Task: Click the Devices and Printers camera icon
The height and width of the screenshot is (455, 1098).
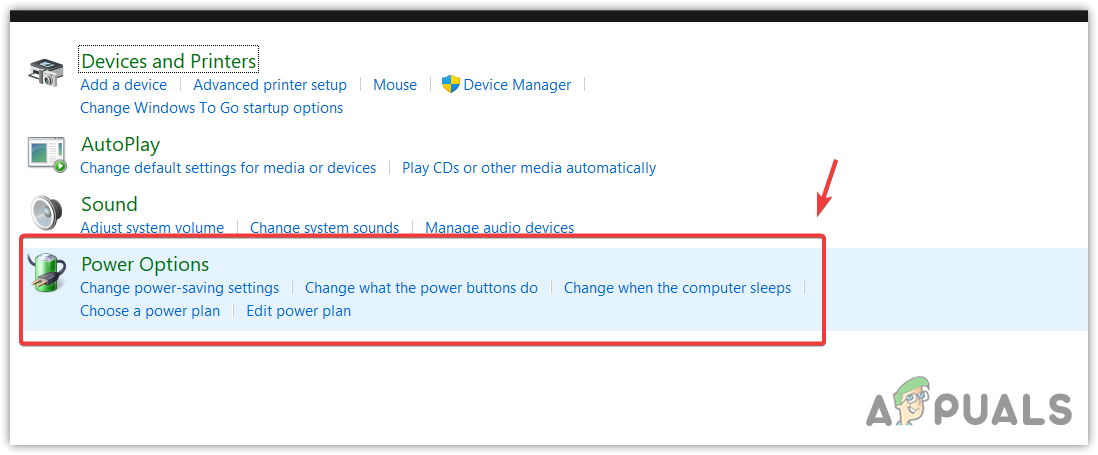Action: (x=46, y=73)
